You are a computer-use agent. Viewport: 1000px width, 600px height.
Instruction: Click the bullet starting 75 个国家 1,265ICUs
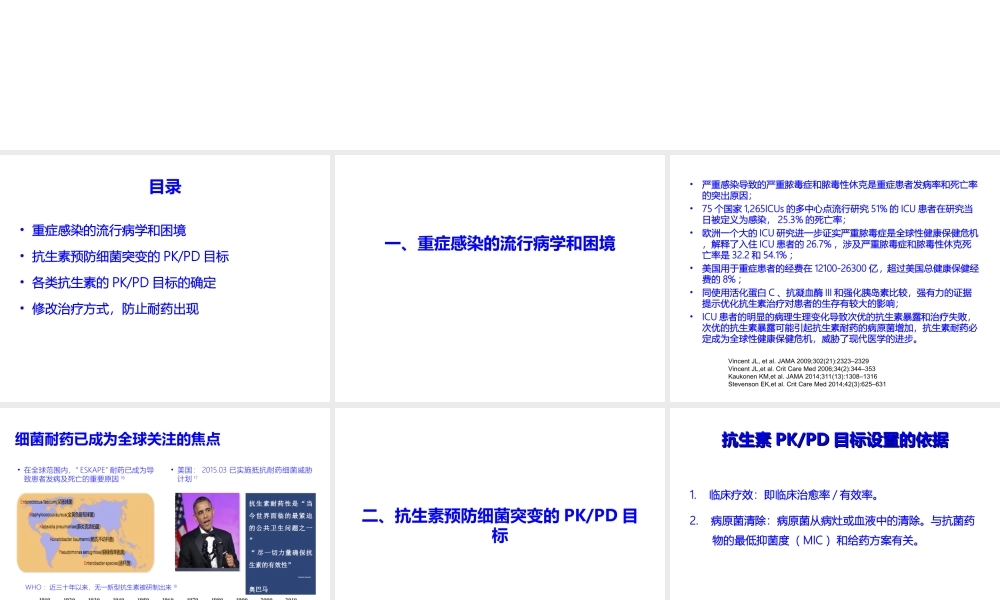(837, 214)
